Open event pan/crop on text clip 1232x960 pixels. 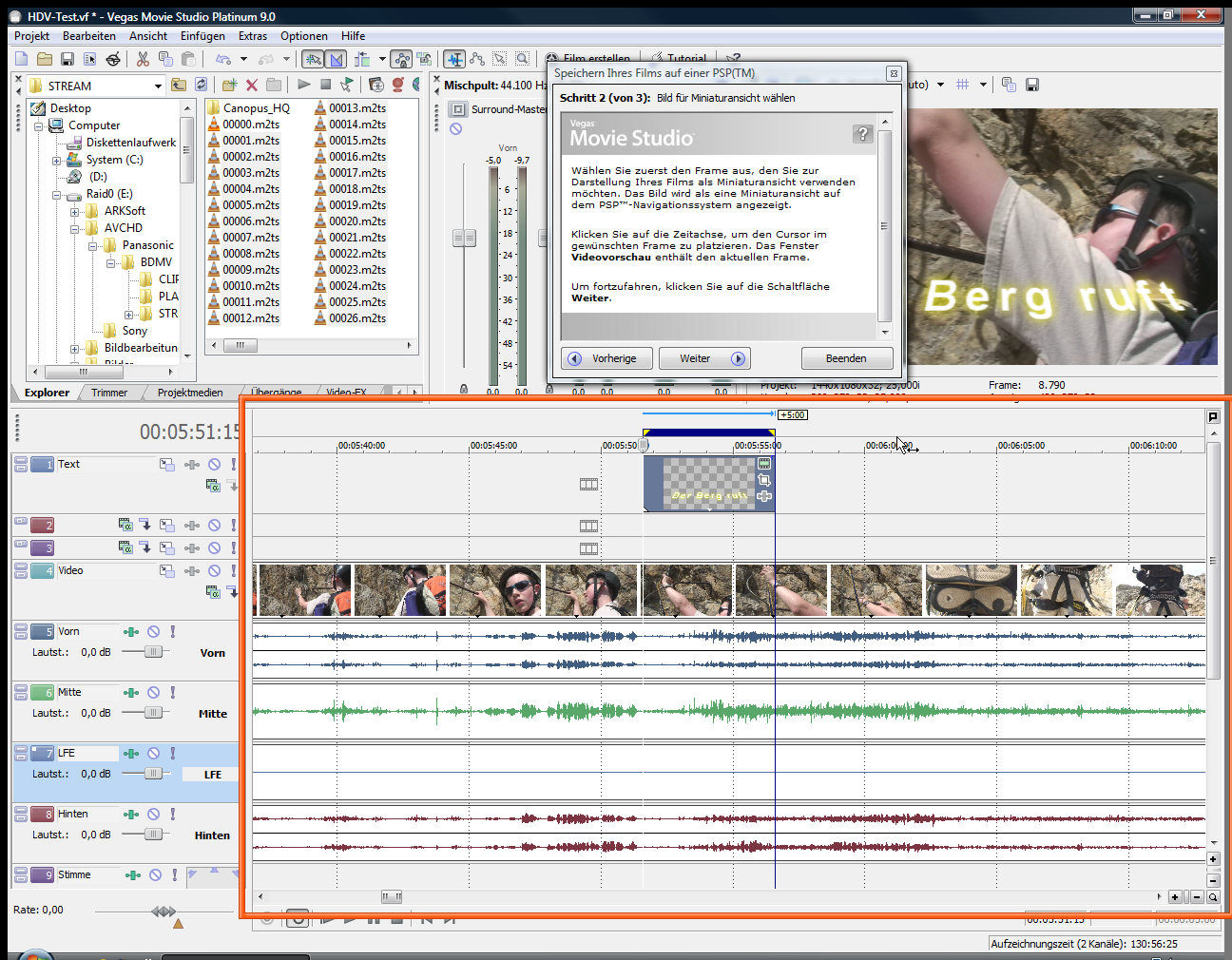click(764, 480)
